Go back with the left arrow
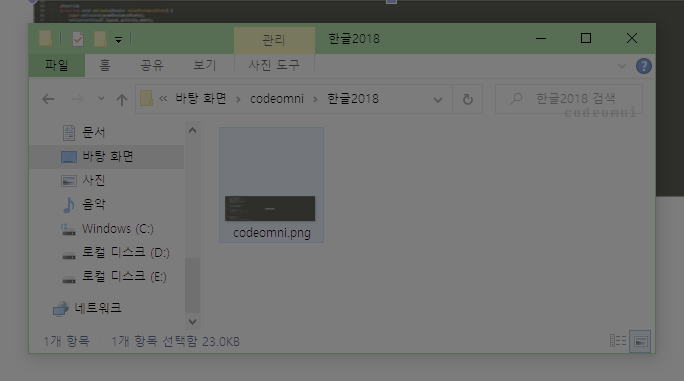The width and height of the screenshot is (684, 381). pyautogui.click(x=48, y=99)
